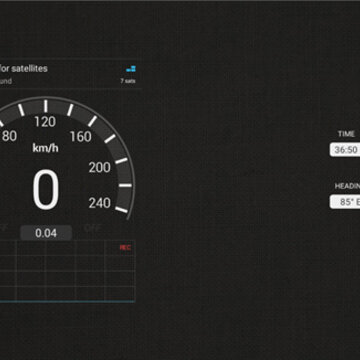Click the 120 mark on speedometer dial

pyautogui.click(x=45, y=122)
